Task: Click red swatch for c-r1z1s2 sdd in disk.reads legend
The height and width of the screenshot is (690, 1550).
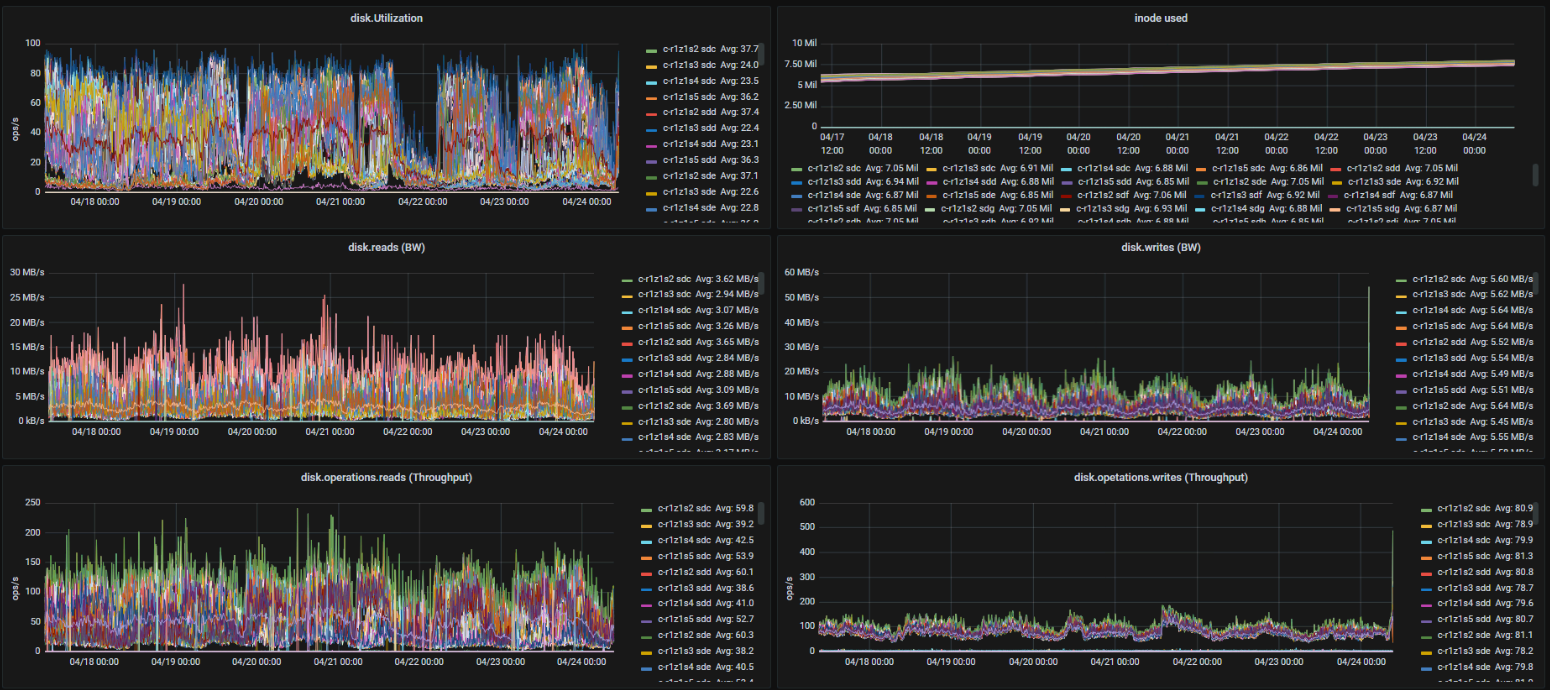Action: 628,342
